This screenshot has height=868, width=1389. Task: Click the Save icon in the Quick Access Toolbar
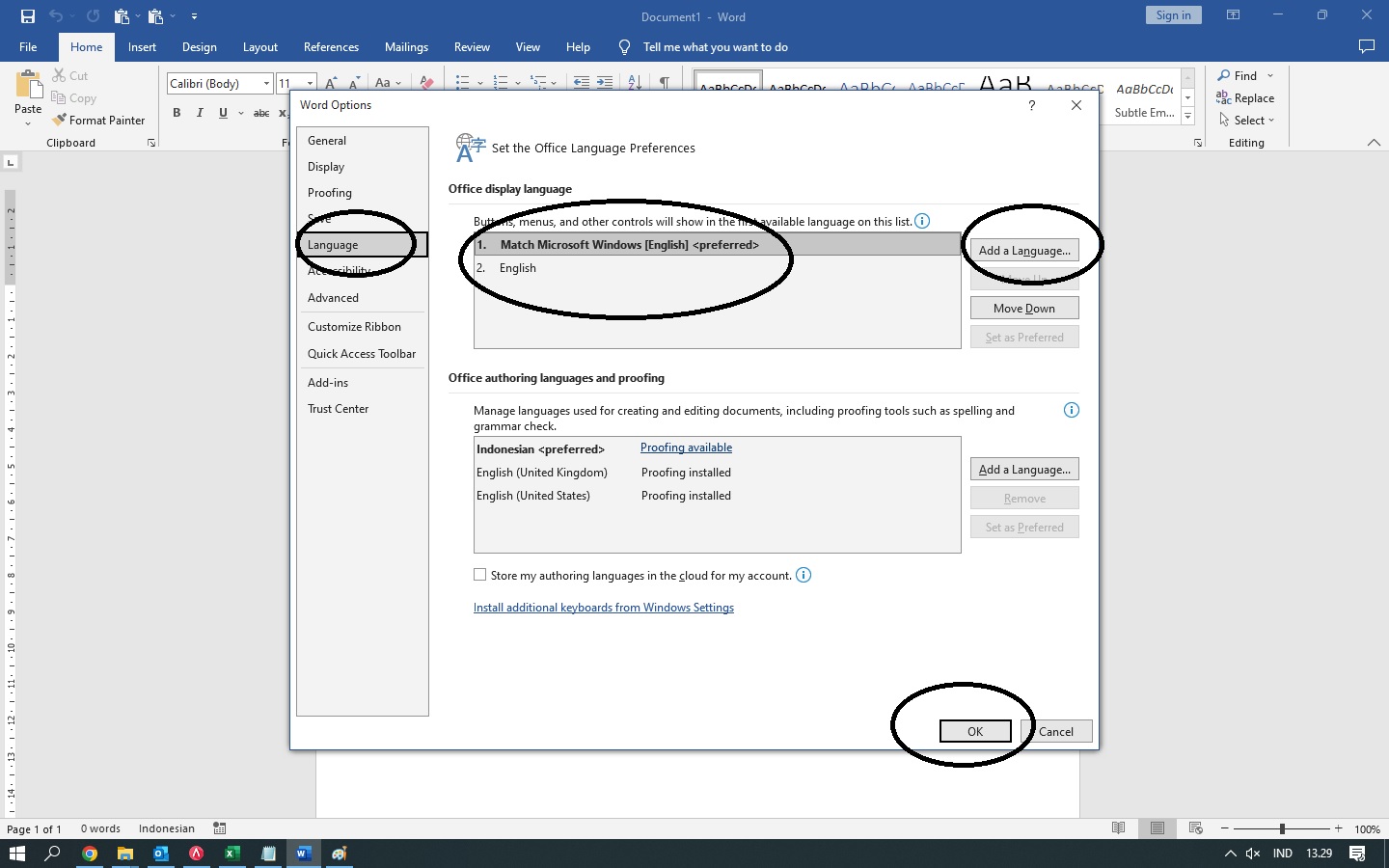pyautogui.click(x=27, y=16)
